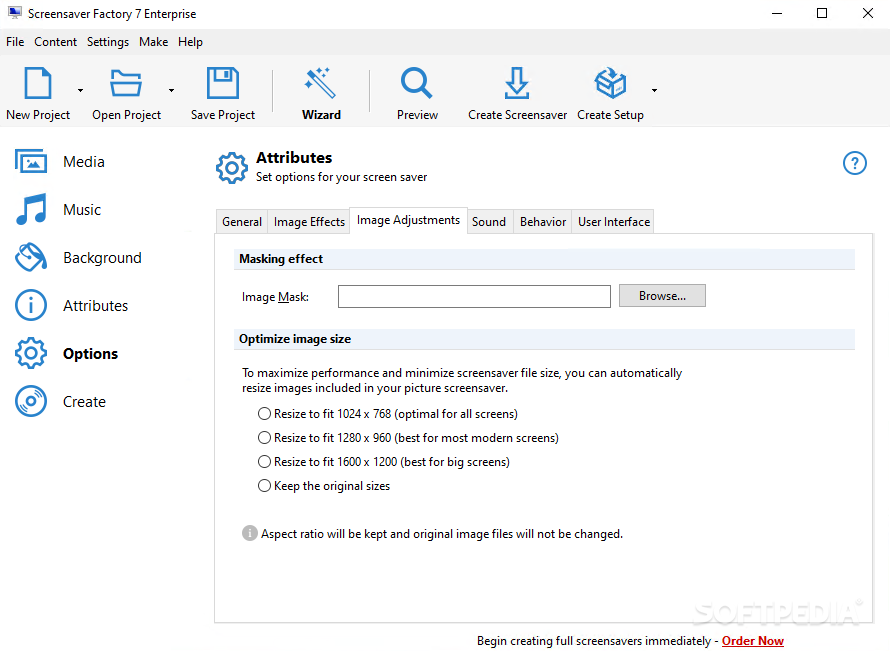Open the Settings menu
This screenshot has height=651, width=890.
click(108, 42)
